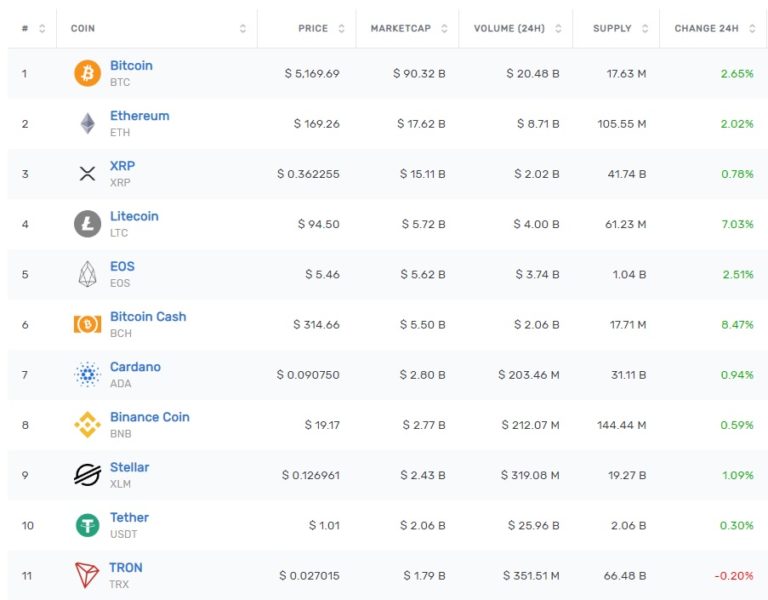Open the Tether coin link
This screenshot has width=768, height=600.
[x=129, y=517]
